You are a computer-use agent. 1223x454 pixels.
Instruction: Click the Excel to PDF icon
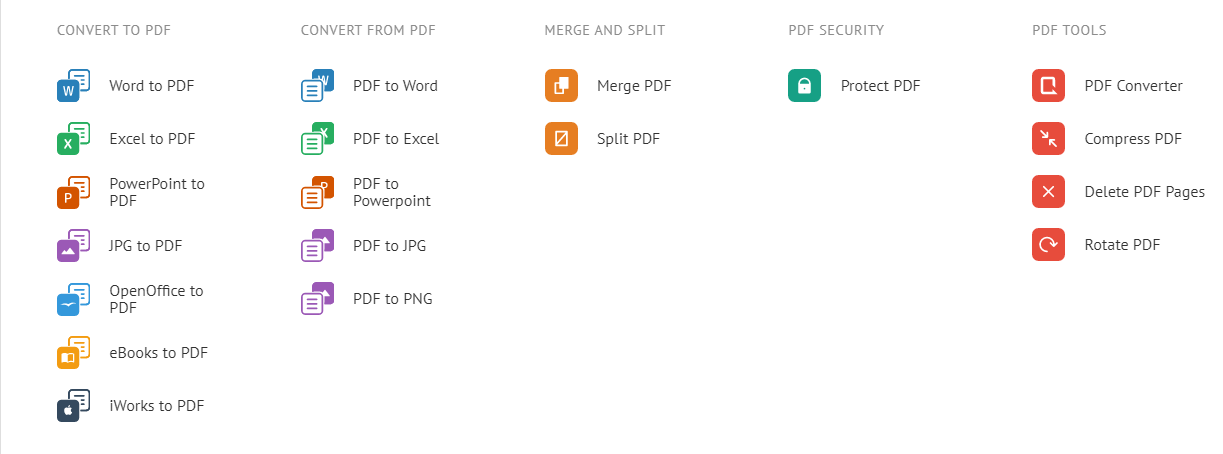(73, 139)
